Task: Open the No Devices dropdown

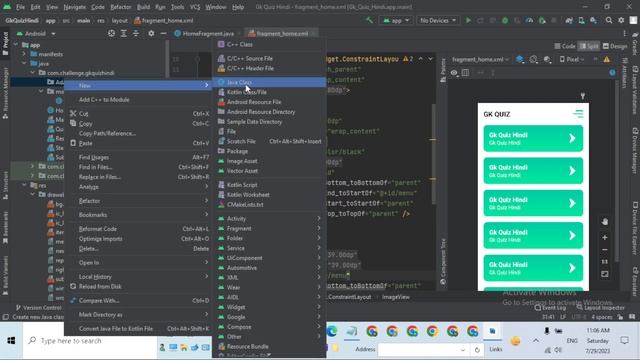Action: [x=438, y=20]
